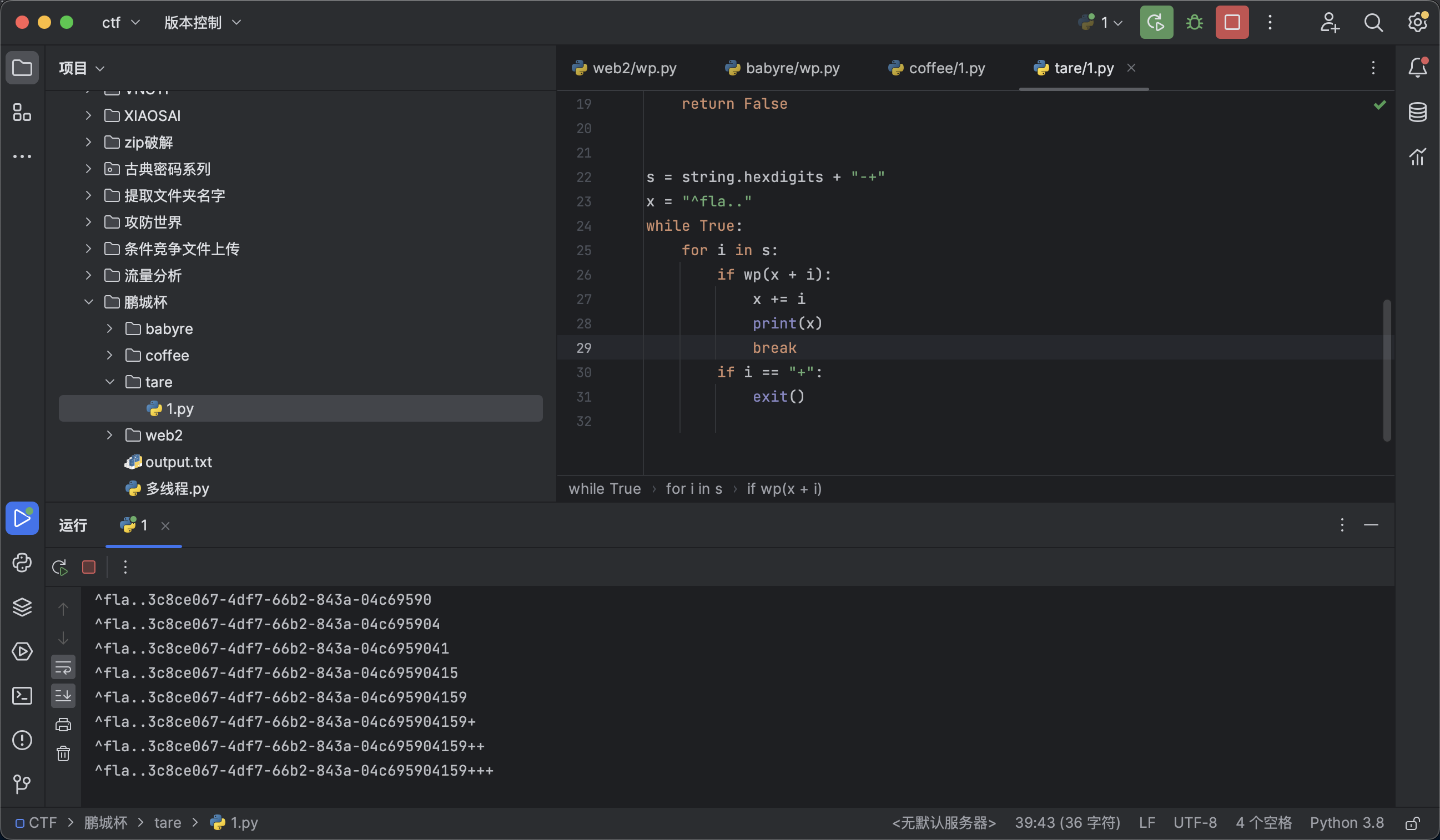Image resolution: width=1440 pixels, height=840 pixels.
Task: Toggle scroll to end of console
Action: (63, 696)
